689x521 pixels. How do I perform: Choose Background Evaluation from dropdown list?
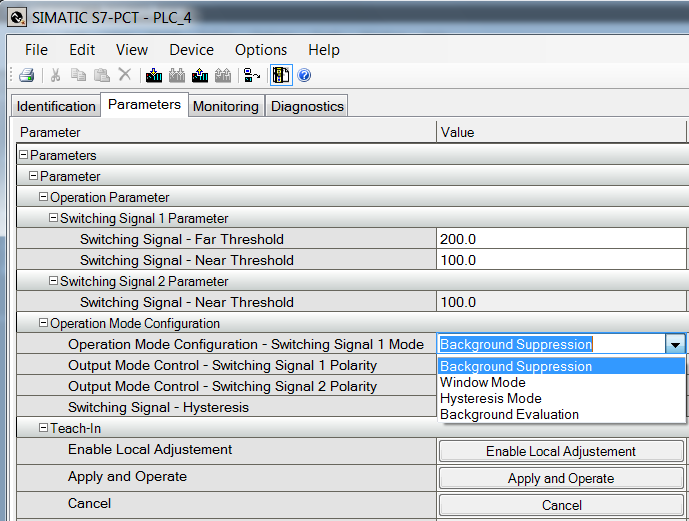tap(562, 414)
